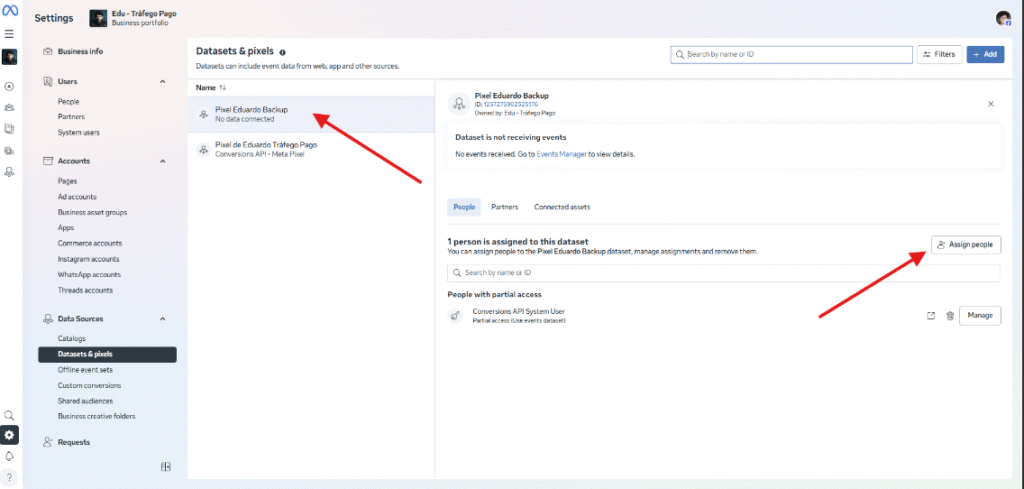Switch to the Partners tab
Viewport: 1024px width, 489px height.
coord(504,207)
